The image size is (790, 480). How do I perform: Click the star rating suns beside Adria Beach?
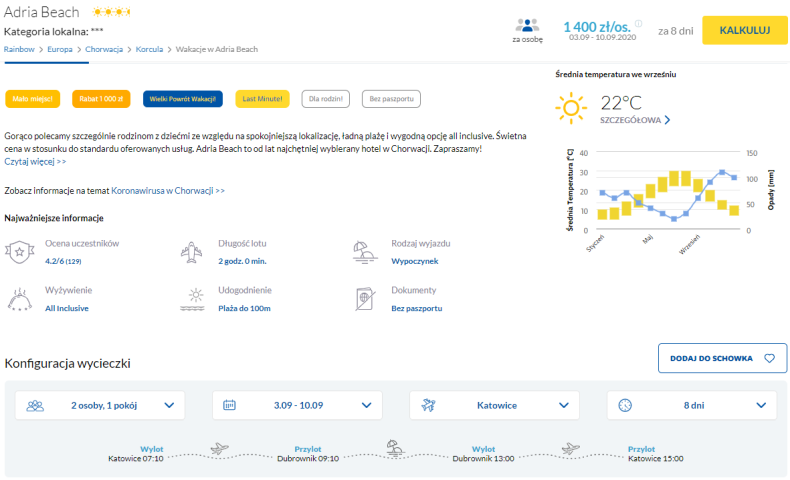(x=111, y=12)
